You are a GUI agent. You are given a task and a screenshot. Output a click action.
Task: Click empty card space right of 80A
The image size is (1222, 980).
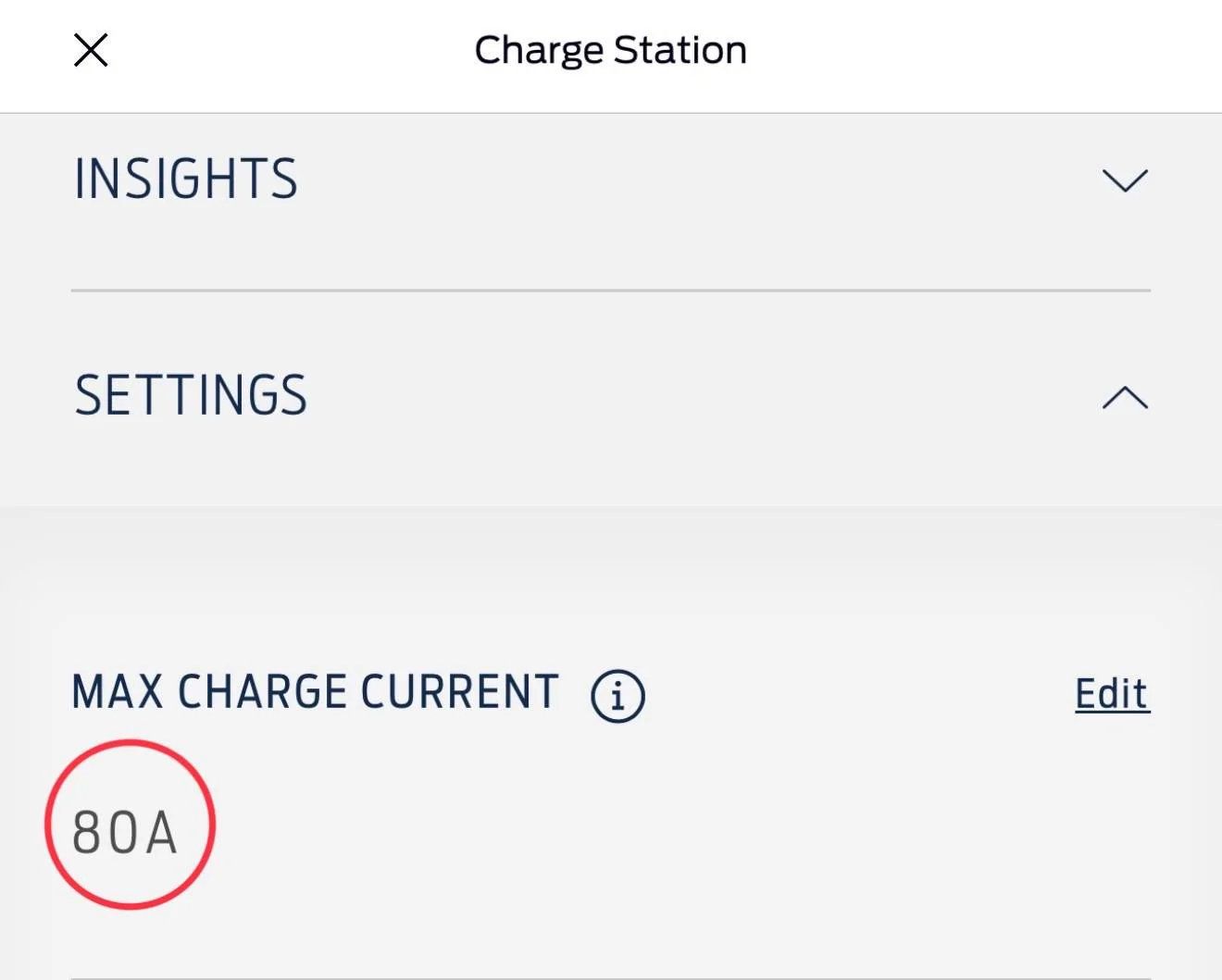pyautogui.click(x=648, y=833)
